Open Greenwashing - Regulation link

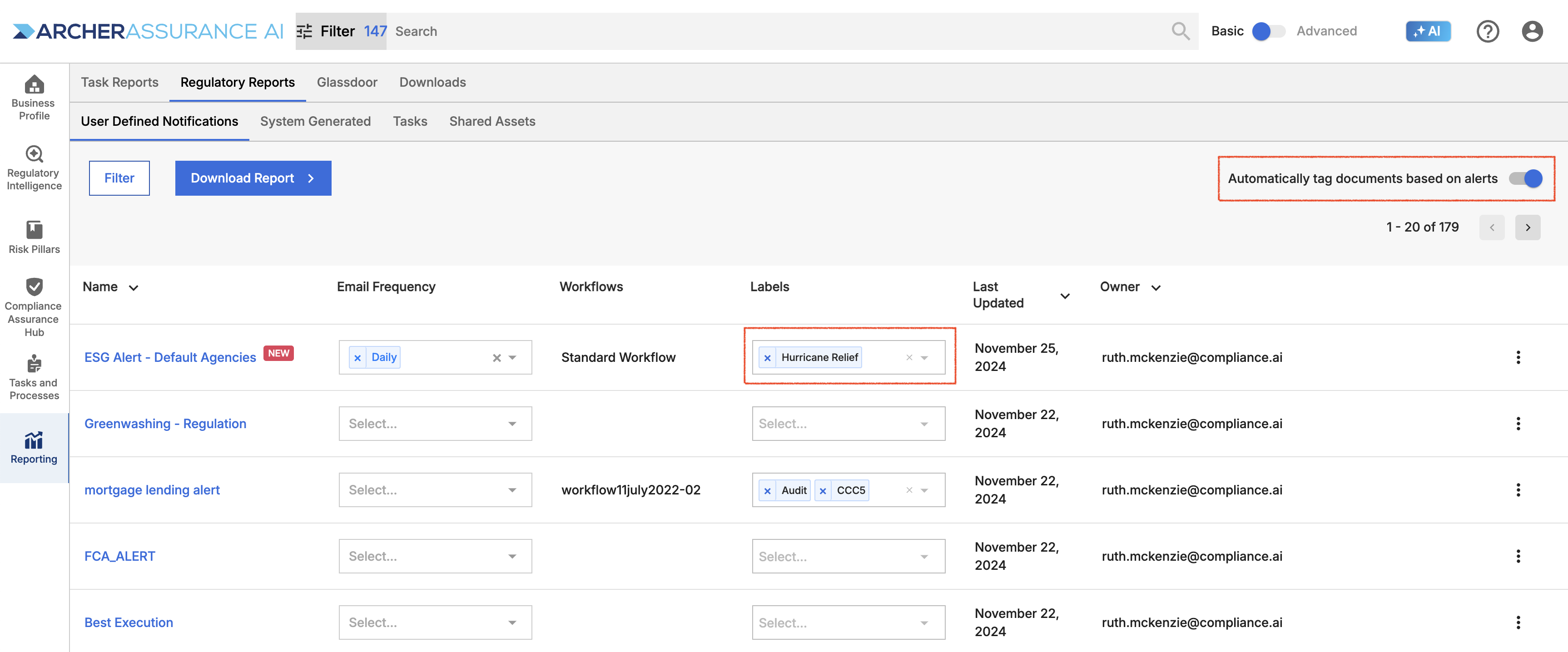[165, 424]
